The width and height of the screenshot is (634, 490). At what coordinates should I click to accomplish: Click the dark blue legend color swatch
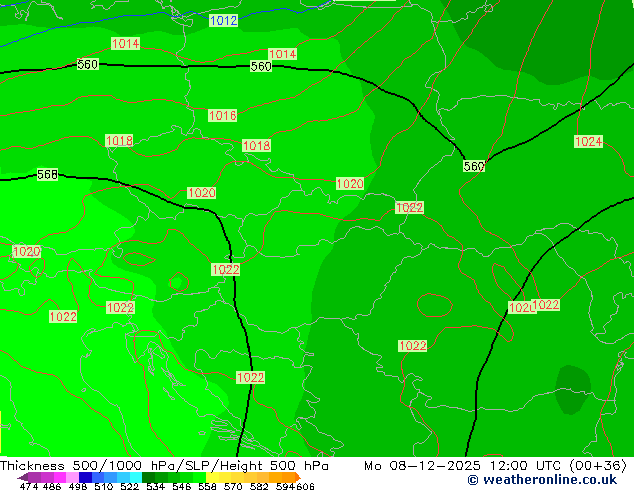85,477
